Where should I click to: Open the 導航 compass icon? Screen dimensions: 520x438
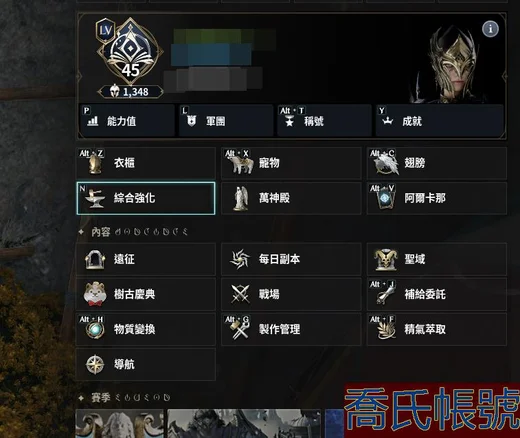click(95, 364)
